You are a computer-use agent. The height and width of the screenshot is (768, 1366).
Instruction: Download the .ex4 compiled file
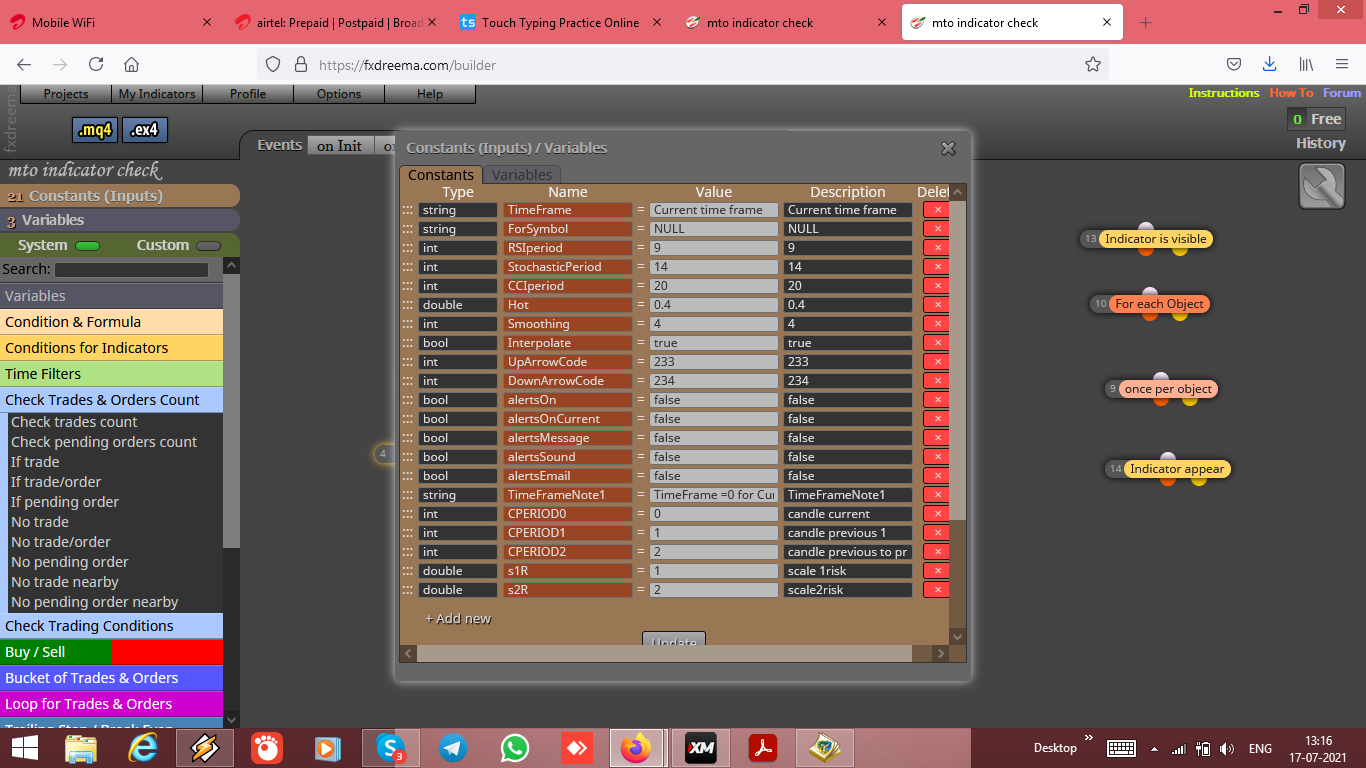point(145,130)
